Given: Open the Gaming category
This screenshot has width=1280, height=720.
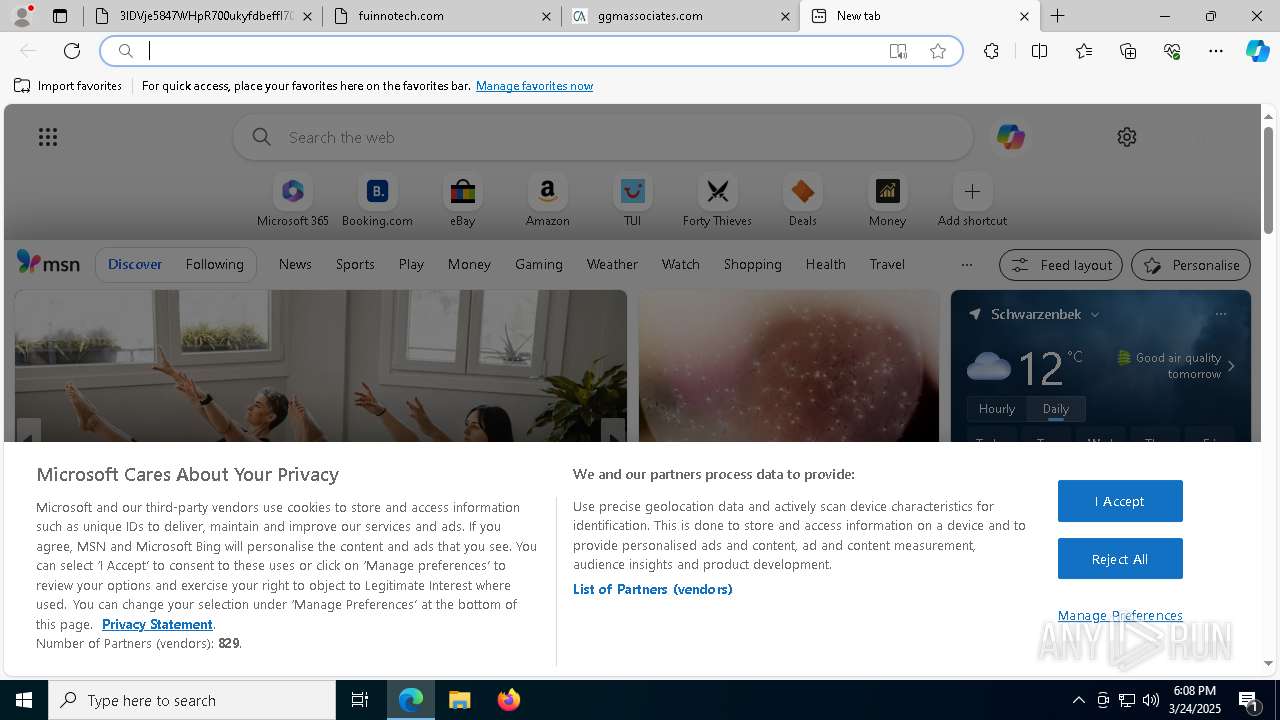Looking at the screenshot, I should 539,264.
